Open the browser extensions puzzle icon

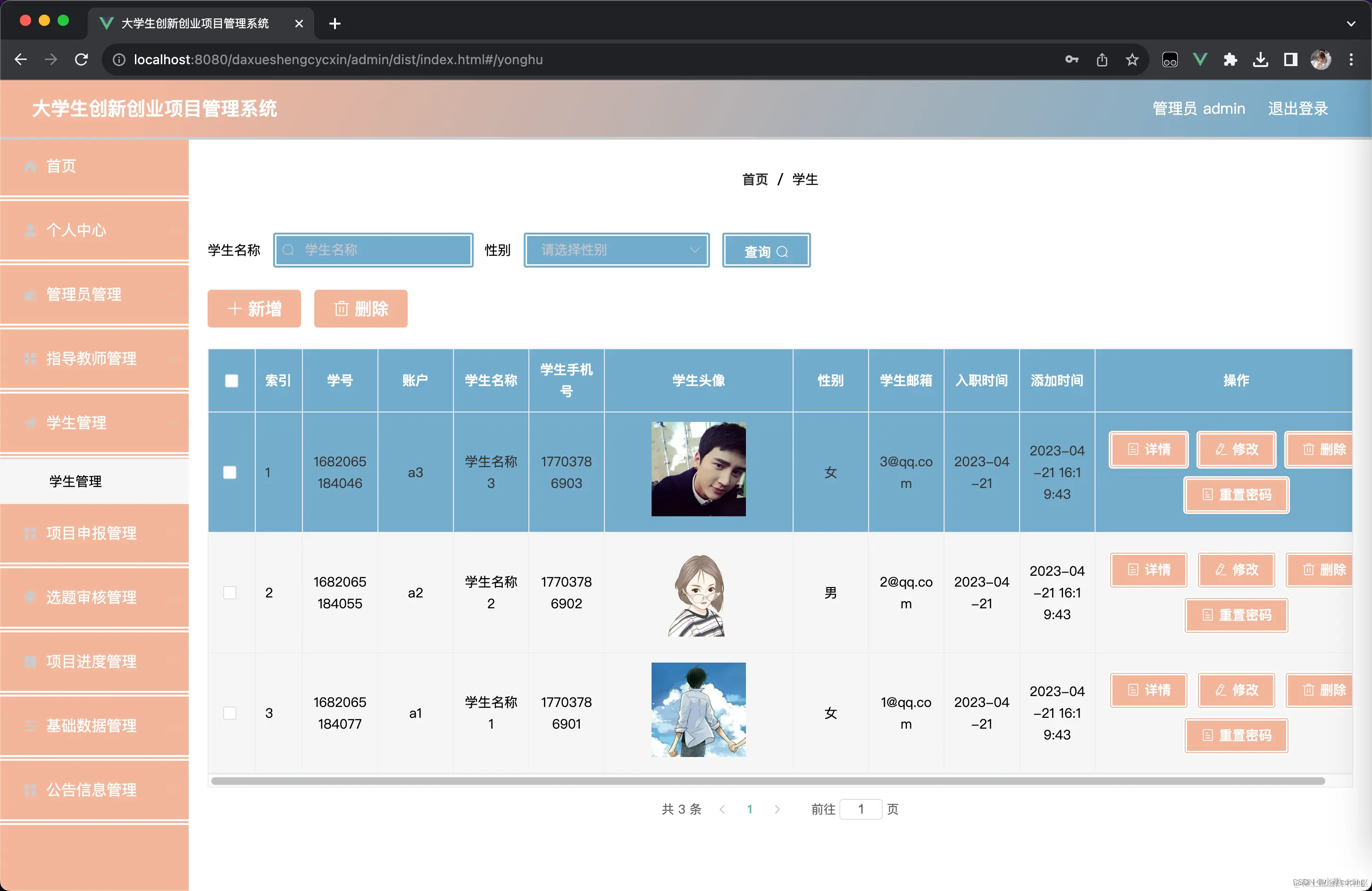1230,59
